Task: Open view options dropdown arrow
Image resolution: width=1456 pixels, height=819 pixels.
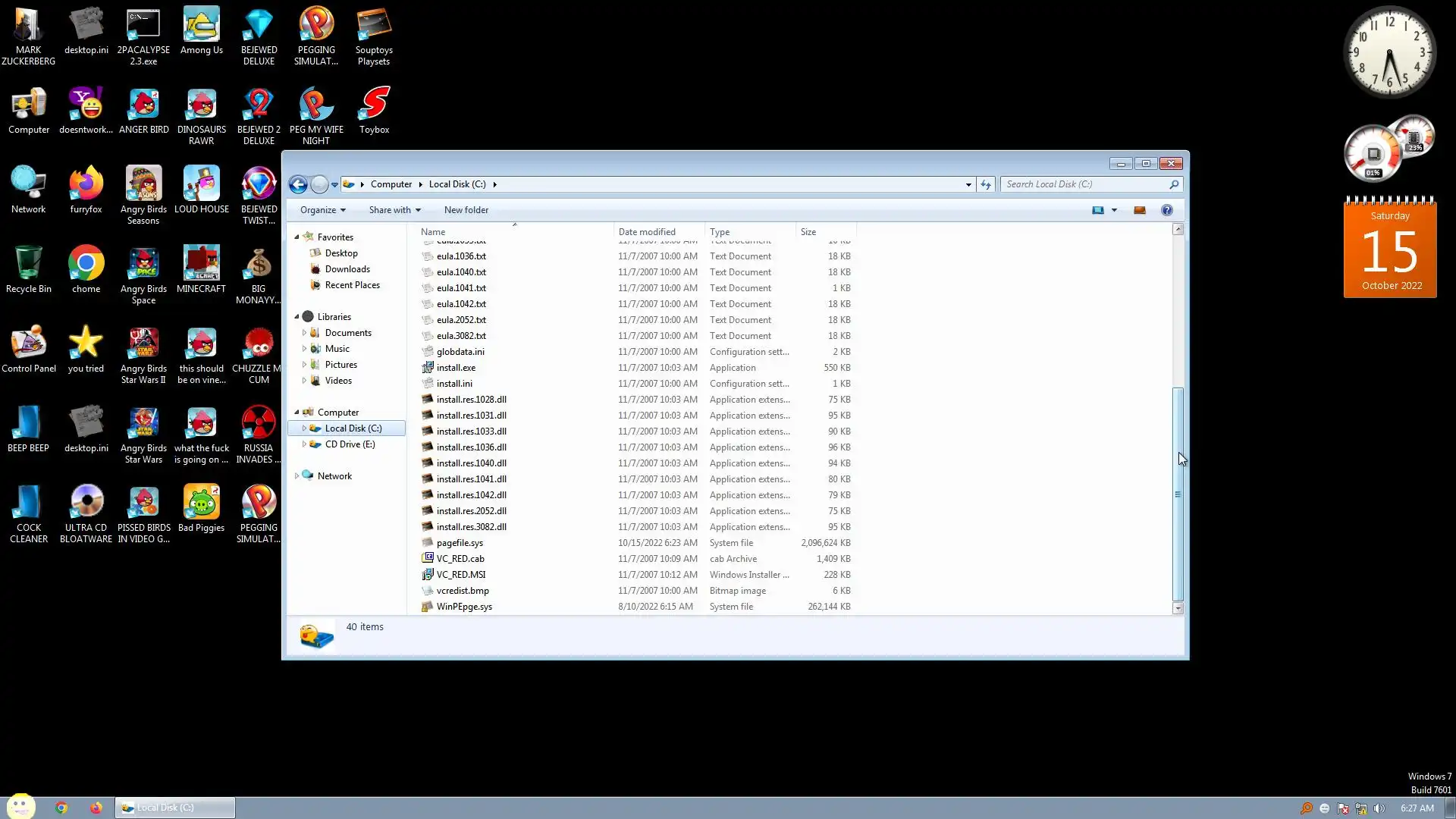Action: (1114, 210)
